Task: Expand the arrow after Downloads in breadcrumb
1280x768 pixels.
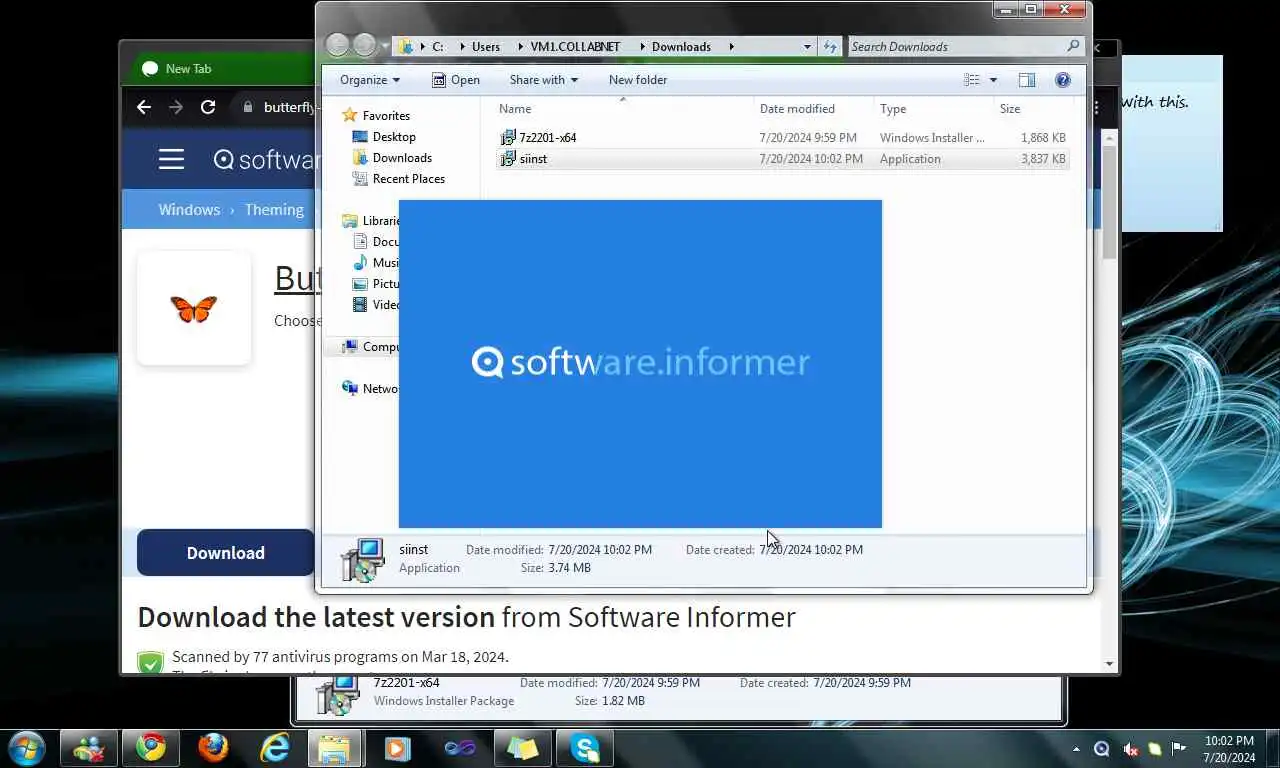Action: pos(732,46)
